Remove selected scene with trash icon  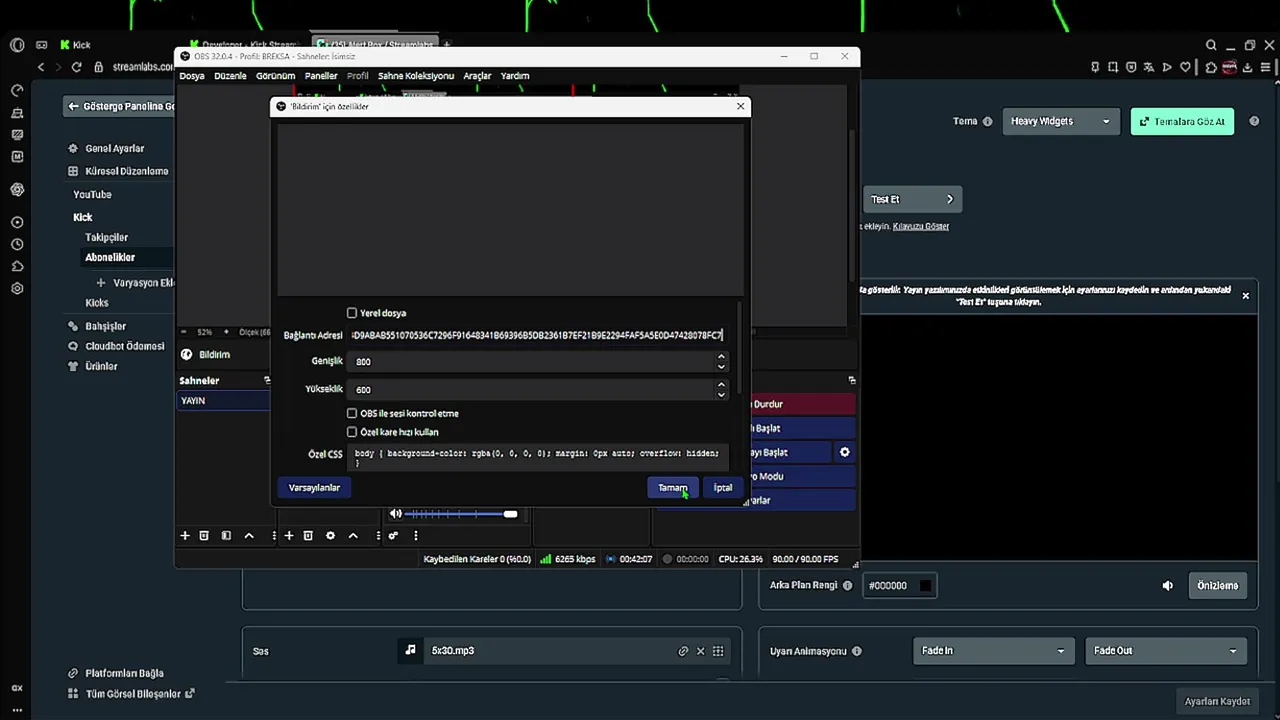click(204, 536)
